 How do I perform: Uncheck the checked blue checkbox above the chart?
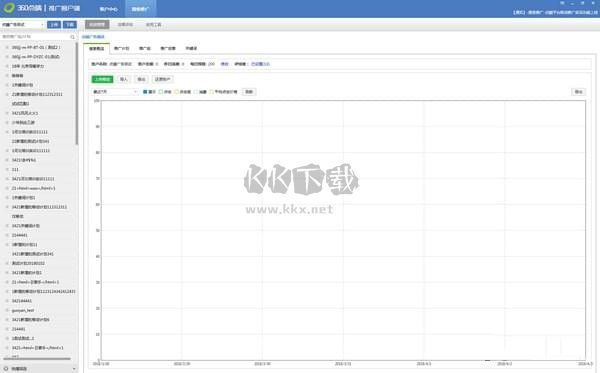[x=145, y=92]
